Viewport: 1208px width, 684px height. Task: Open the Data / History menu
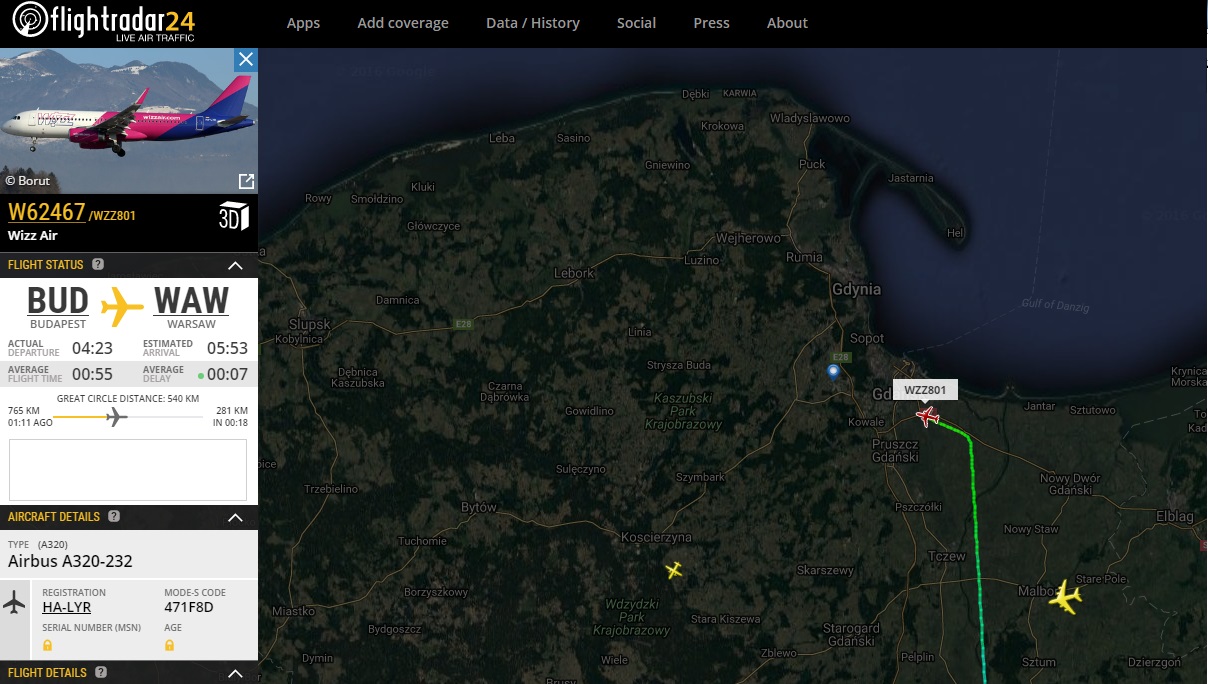[533, 23]
